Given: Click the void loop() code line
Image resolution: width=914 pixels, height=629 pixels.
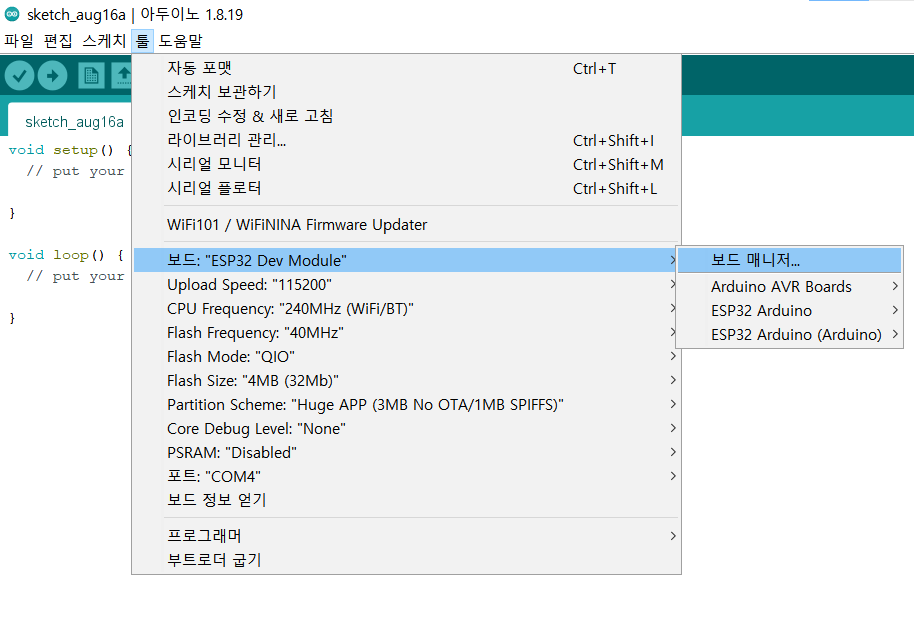Looking at the screenshot, I should 66,255.
